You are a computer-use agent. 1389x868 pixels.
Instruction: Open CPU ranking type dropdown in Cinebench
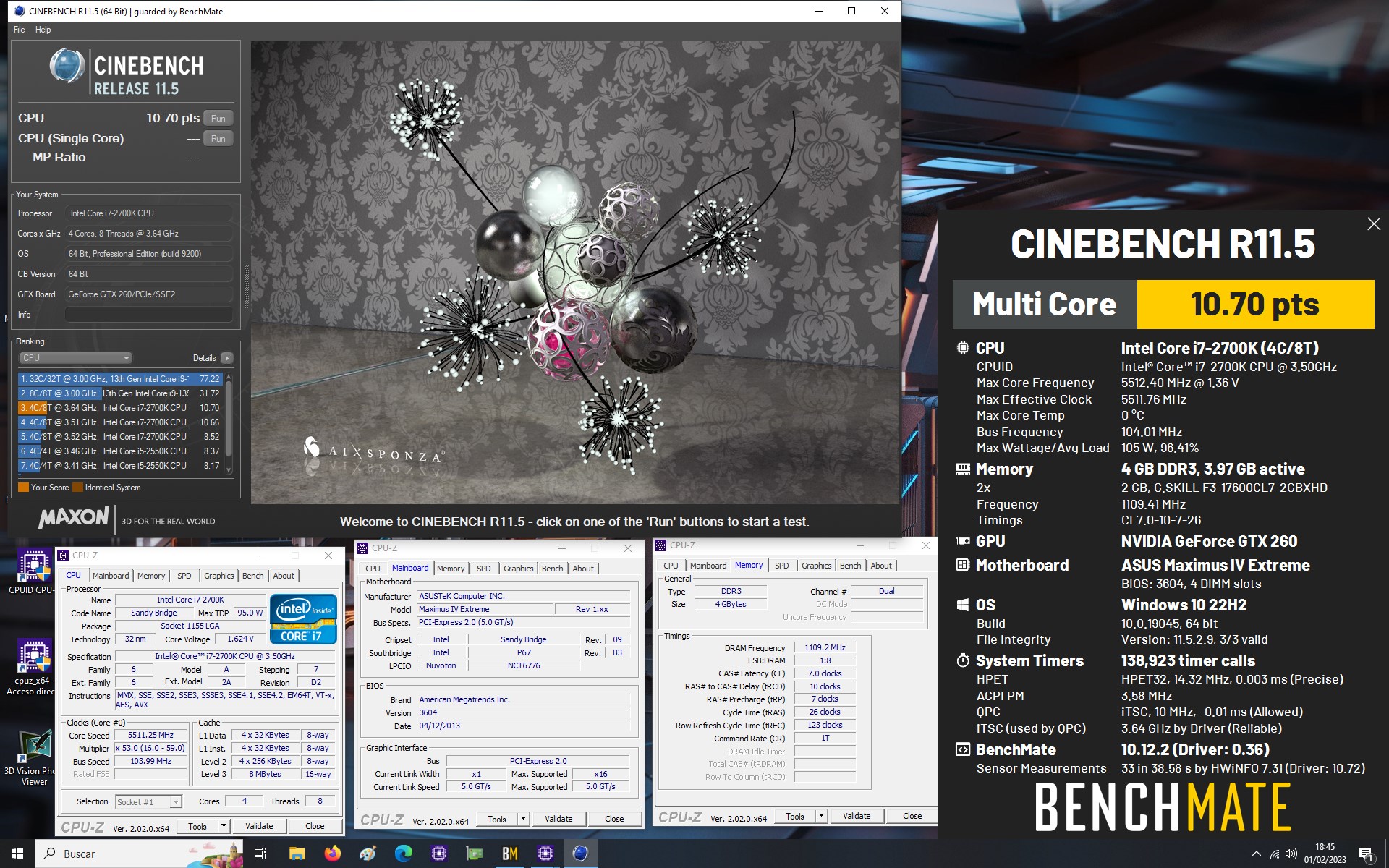(x=75, y=358)
